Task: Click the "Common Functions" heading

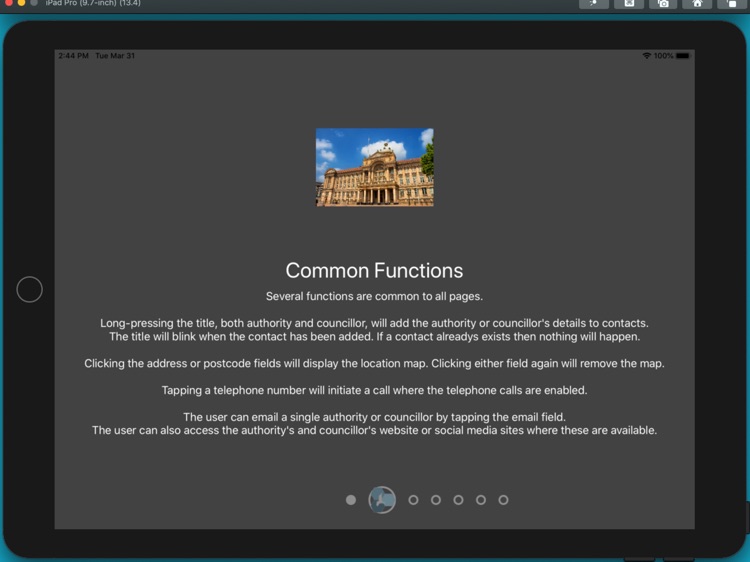Action: click(x=374, y=271)
